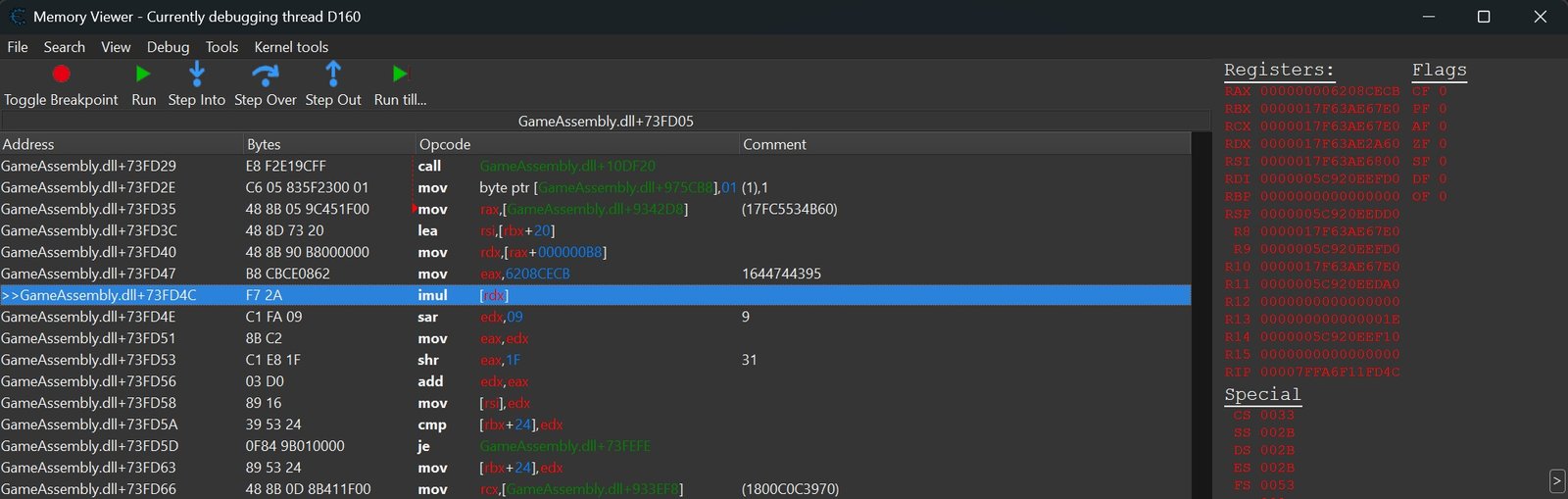Viewport: 1568px width, 499px height.
Task: Open the File menu
Action: pos(18,47)
